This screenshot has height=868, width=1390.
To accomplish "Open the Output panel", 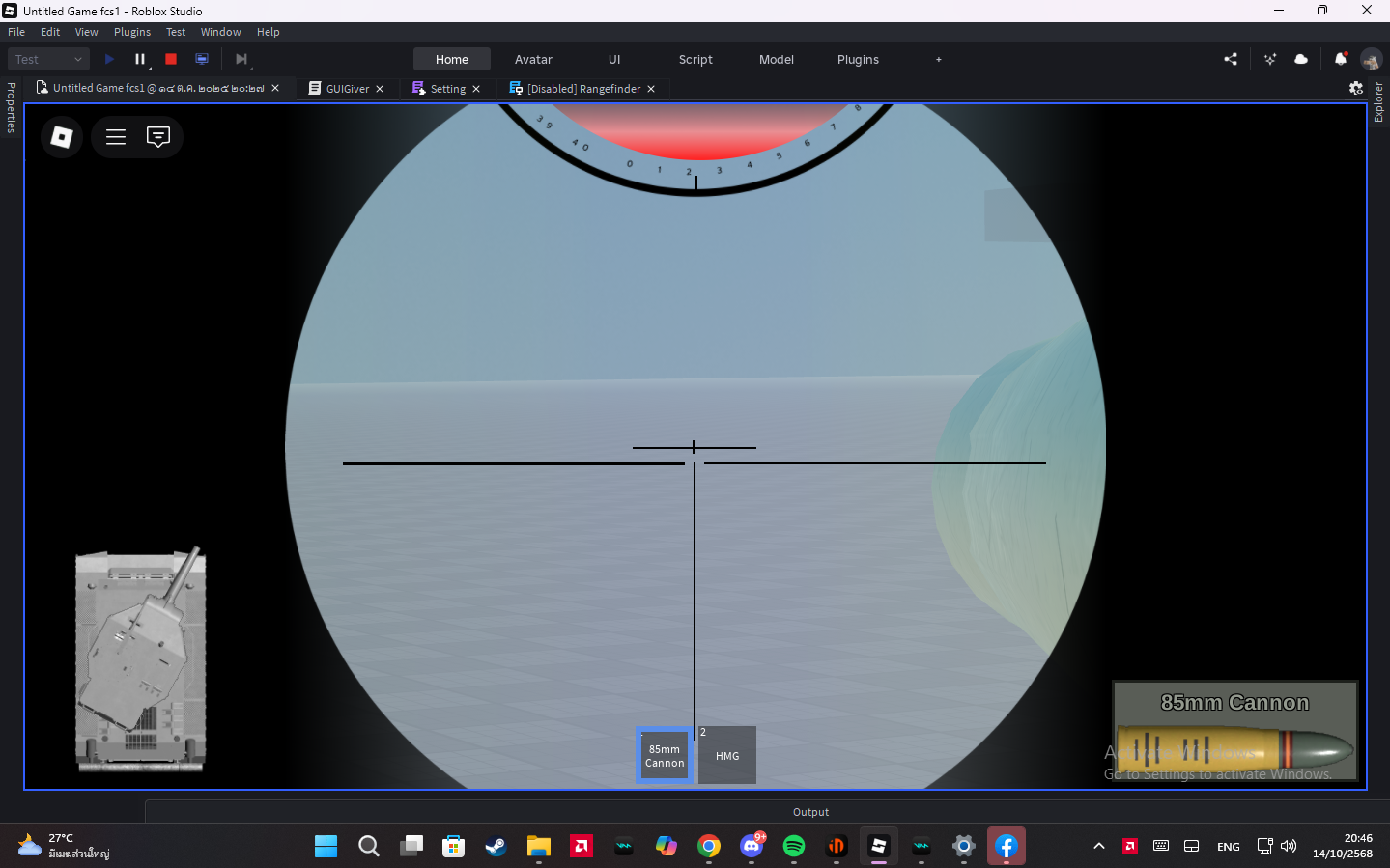I will click(810, 812).
